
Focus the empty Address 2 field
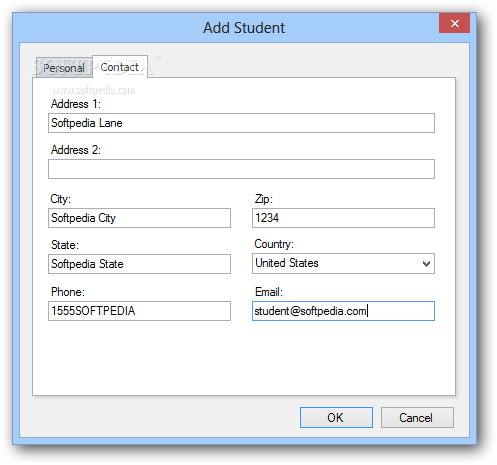pos(241,169)
